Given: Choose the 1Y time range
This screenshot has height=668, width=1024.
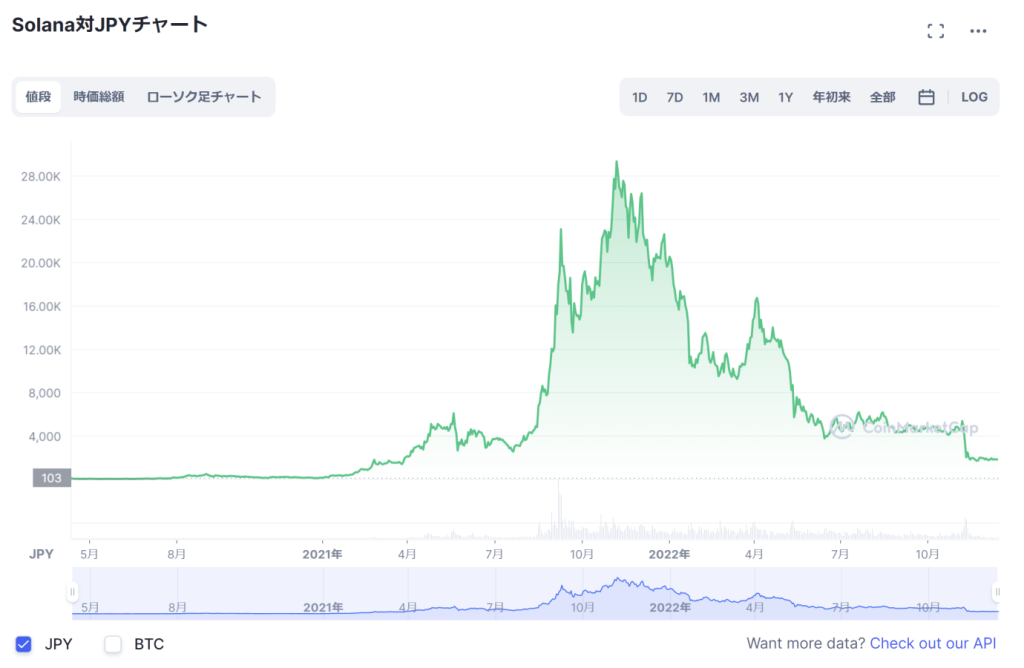Looking at the screenshot, I should click(x=786, y=97).
